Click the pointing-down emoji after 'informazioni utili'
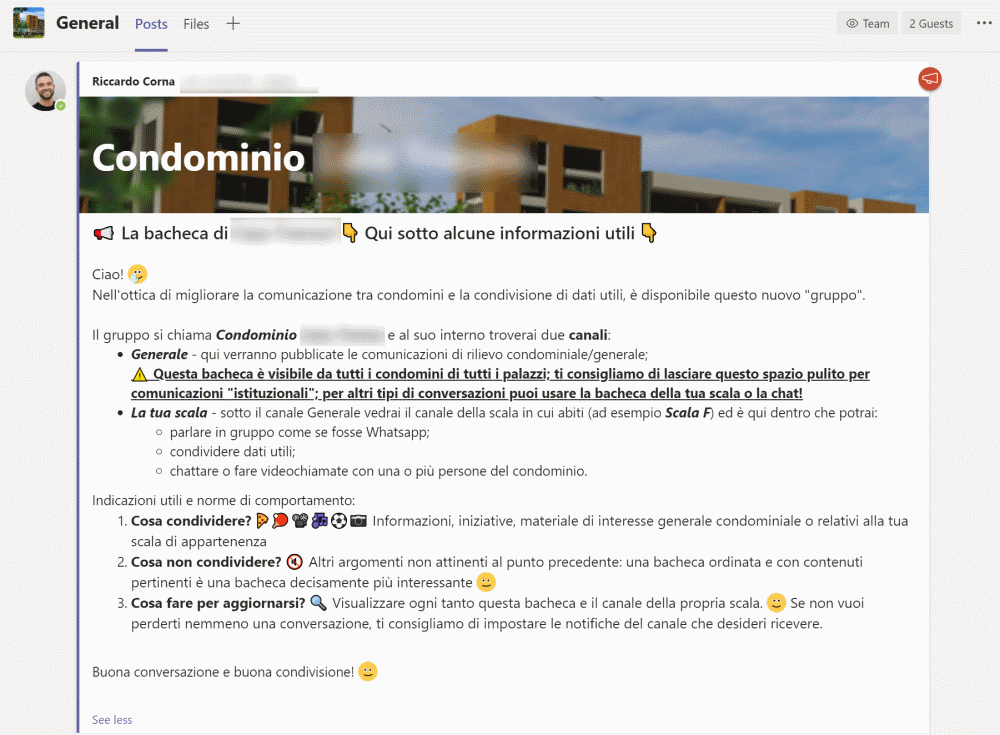1000x735 pixels. click(x=649, y=234)
